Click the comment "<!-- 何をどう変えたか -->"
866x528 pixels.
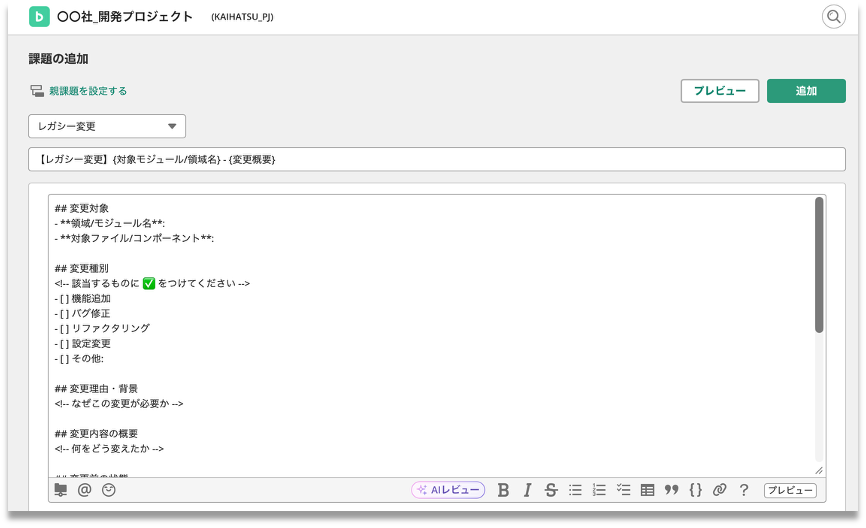pyautogui.click(x=109, y=449)
